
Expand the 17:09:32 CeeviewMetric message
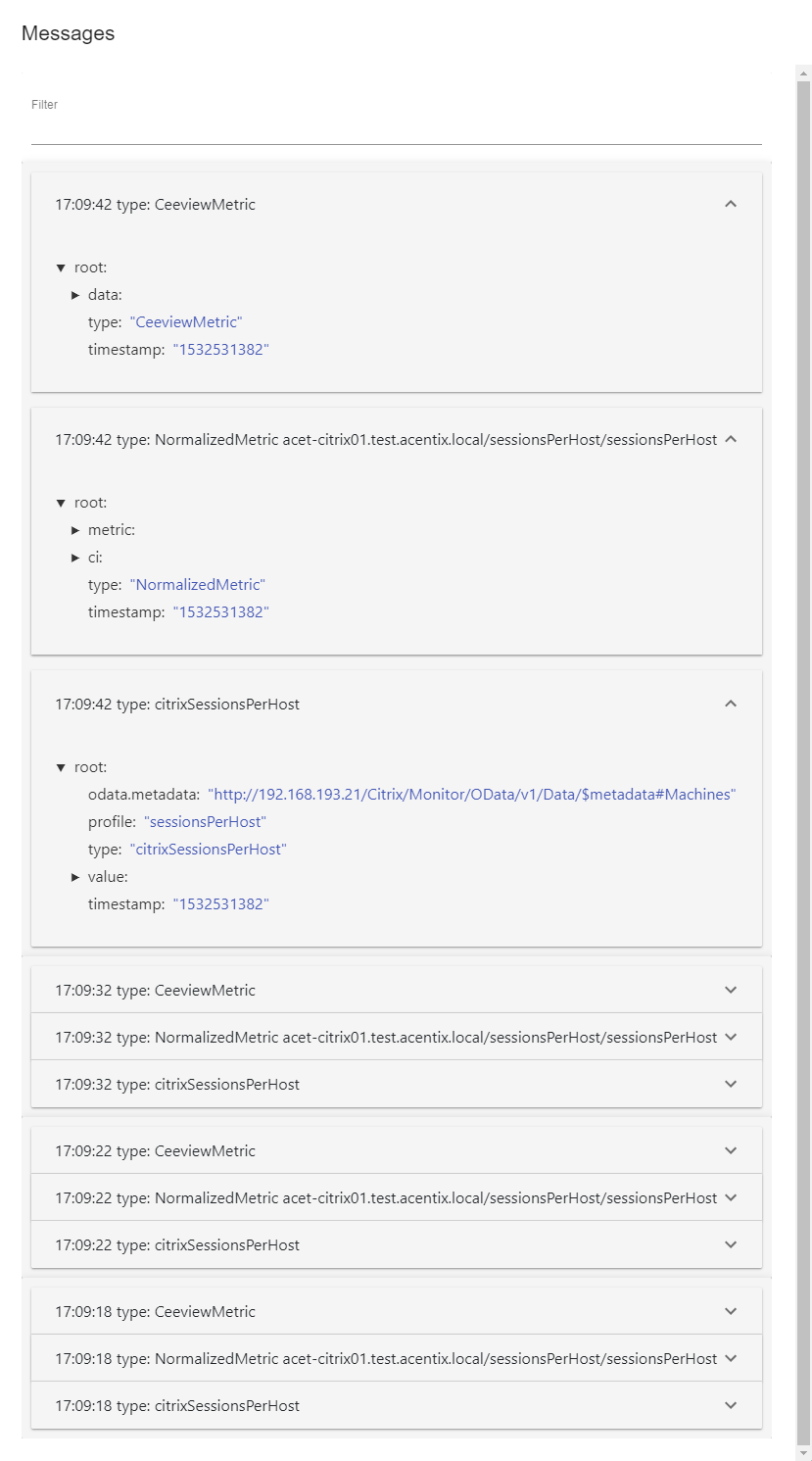tap(730, 990)
